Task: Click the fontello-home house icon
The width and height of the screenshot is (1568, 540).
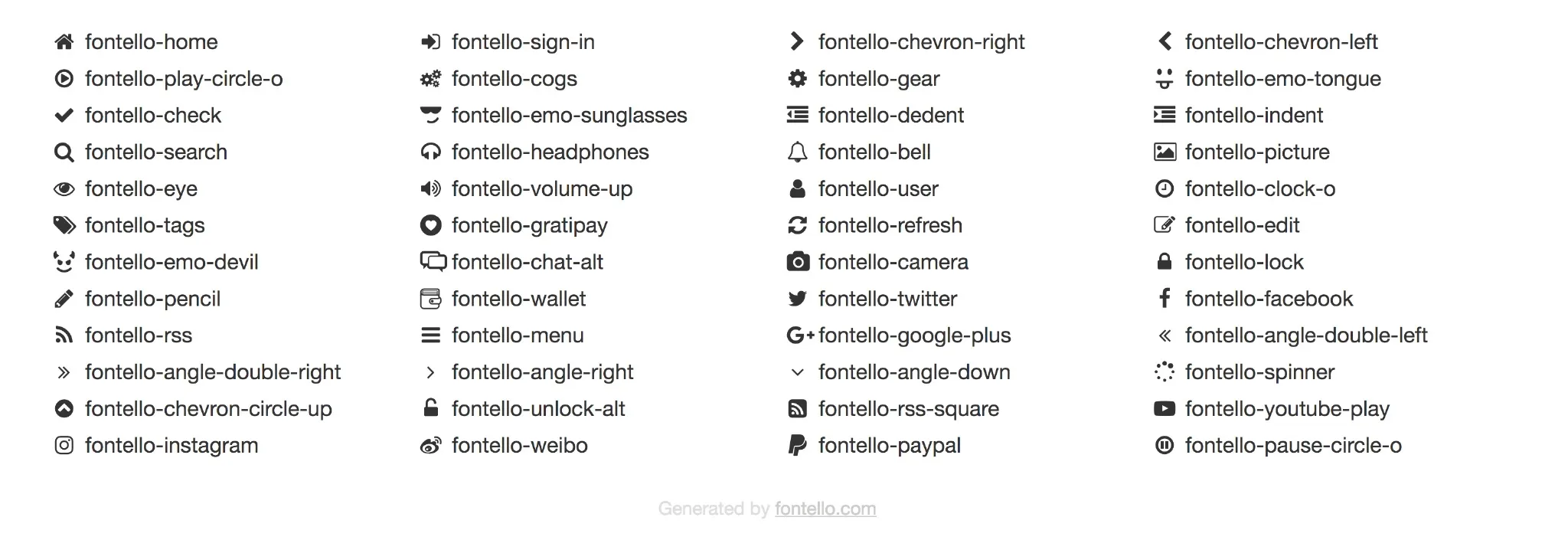Action: pyautogui.click(x=64, y=42)
